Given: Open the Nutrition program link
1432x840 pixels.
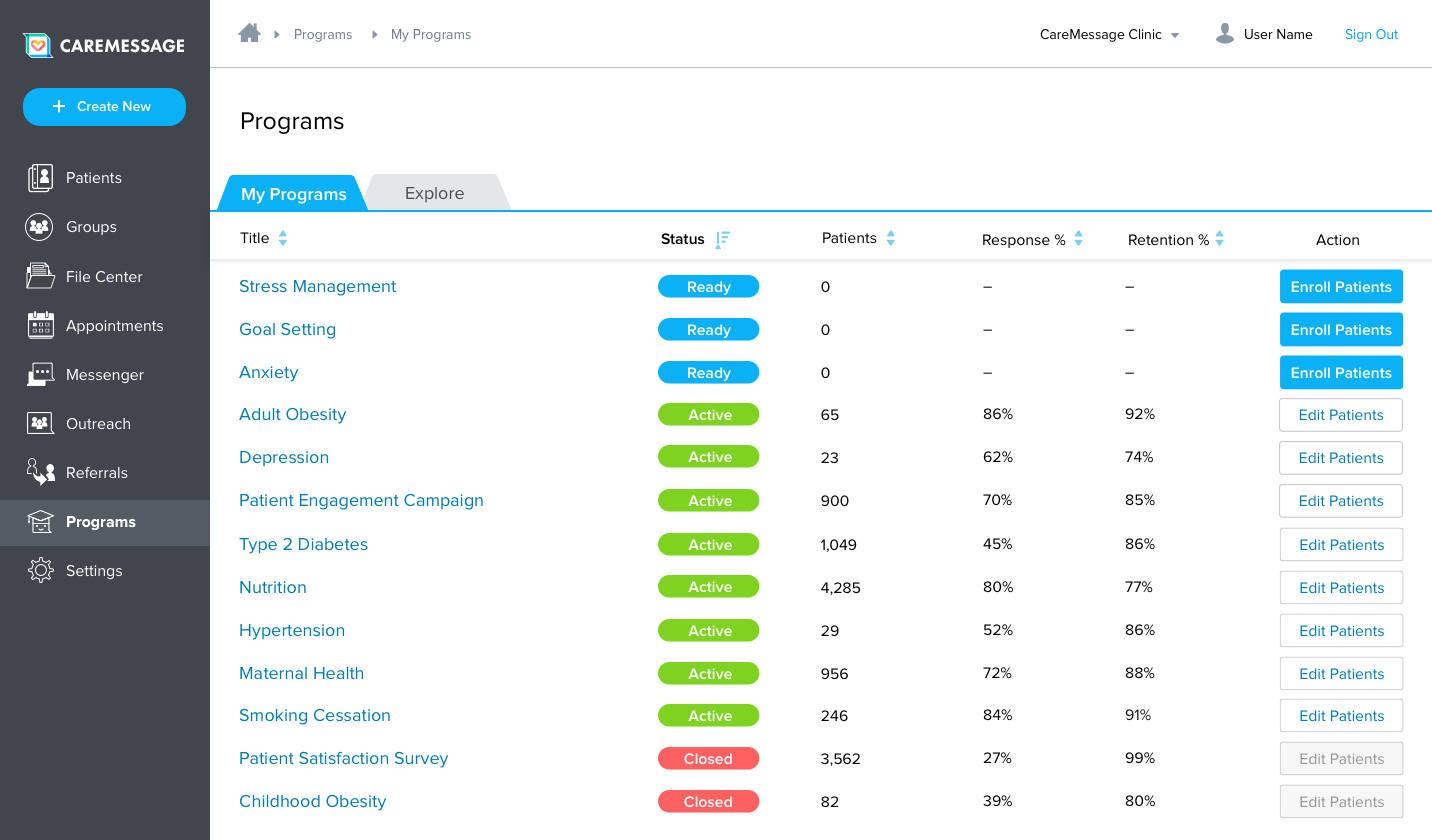Looking at the screenshot, I should [x=273, y=587].
